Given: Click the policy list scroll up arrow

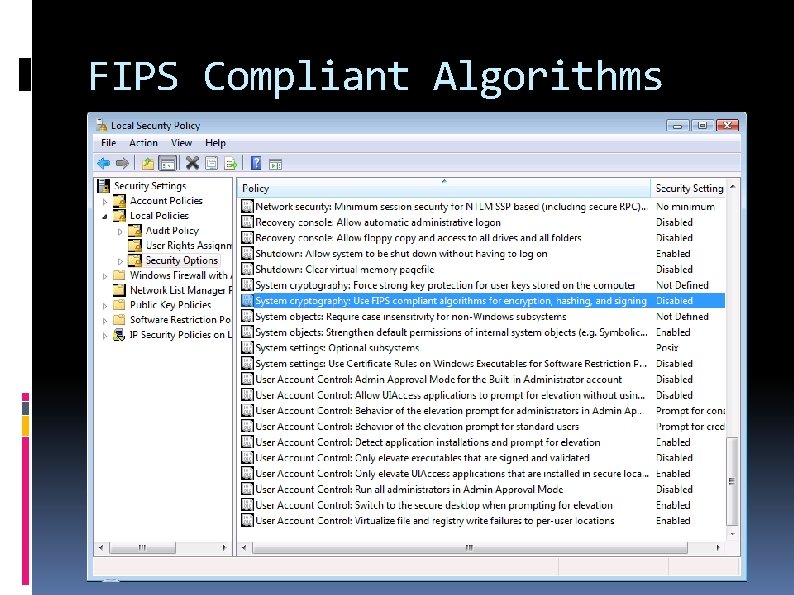Looking at the screenshot, I should point(732,187).
